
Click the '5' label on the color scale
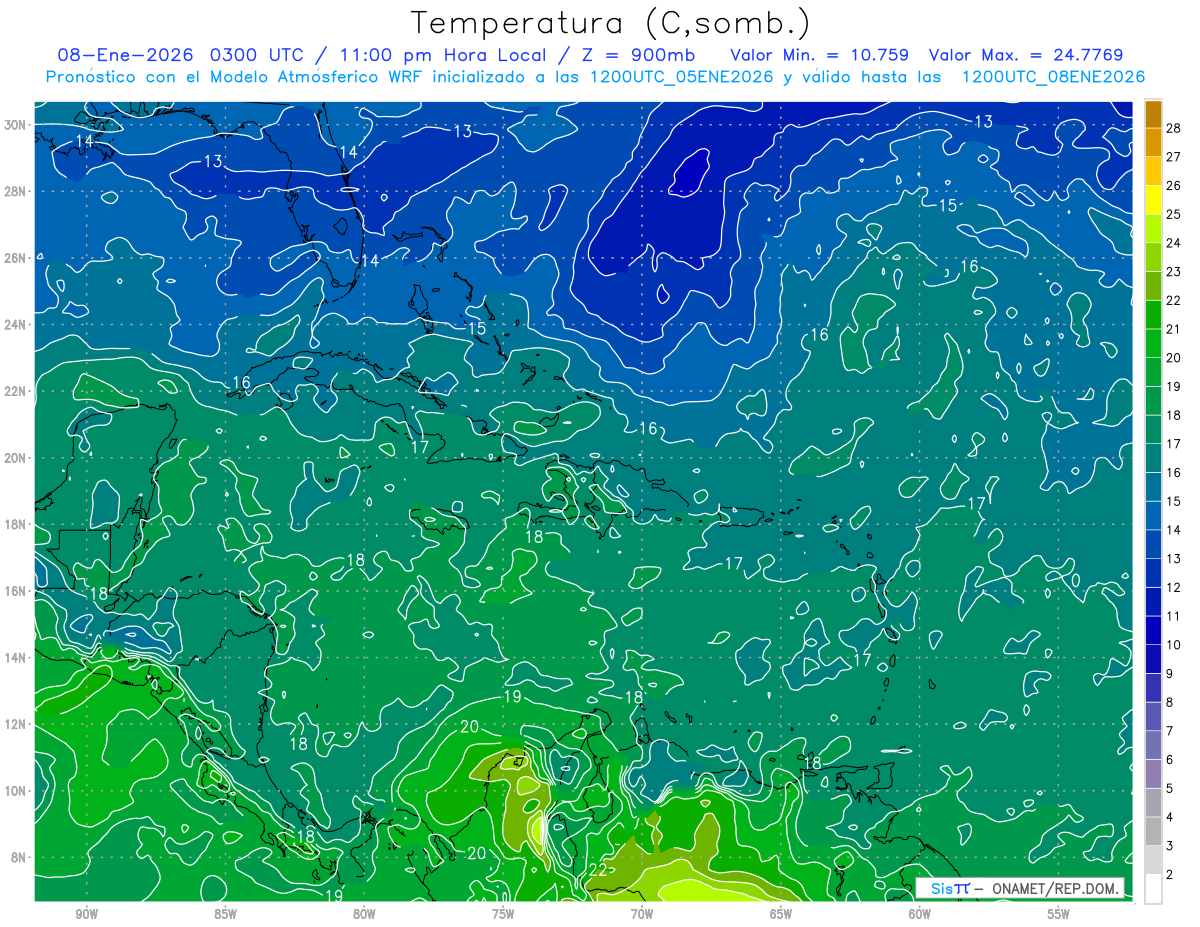(x=1170, y=788)
